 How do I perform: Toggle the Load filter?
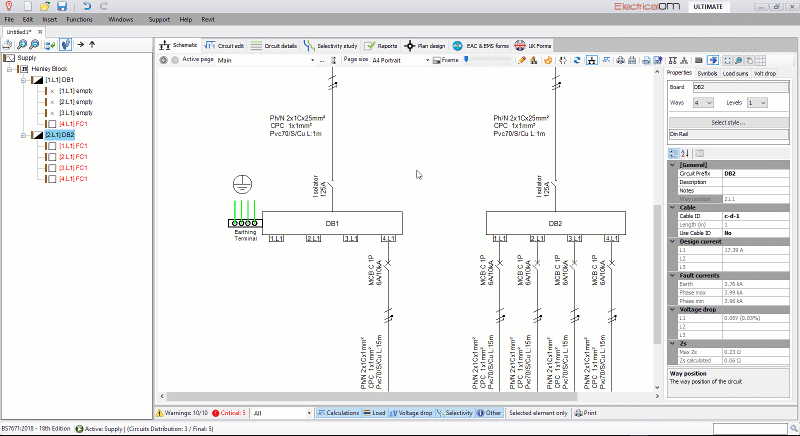(374, 413)
